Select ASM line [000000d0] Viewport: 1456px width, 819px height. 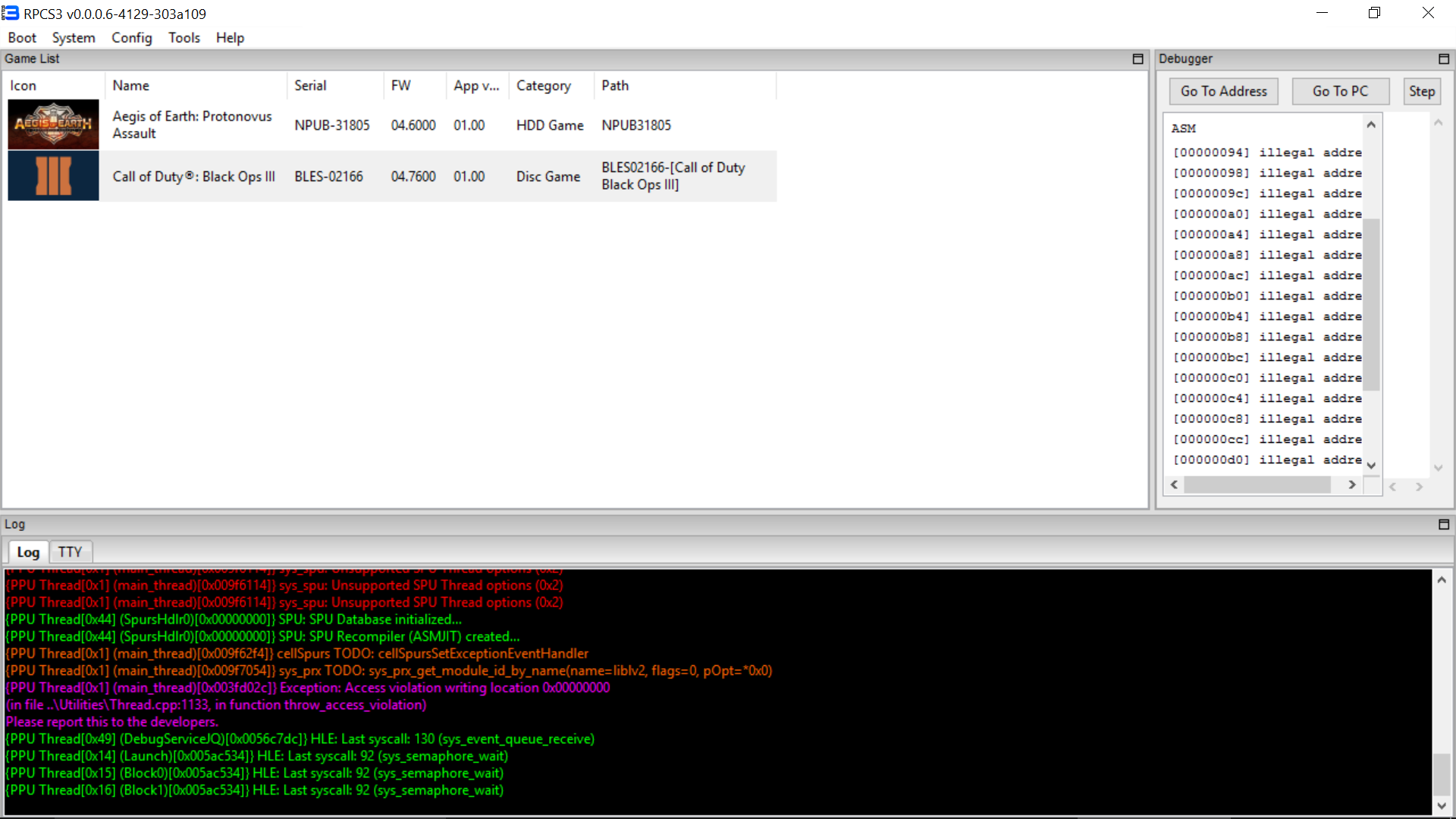pyautogui.click(x=1266, y=460)
